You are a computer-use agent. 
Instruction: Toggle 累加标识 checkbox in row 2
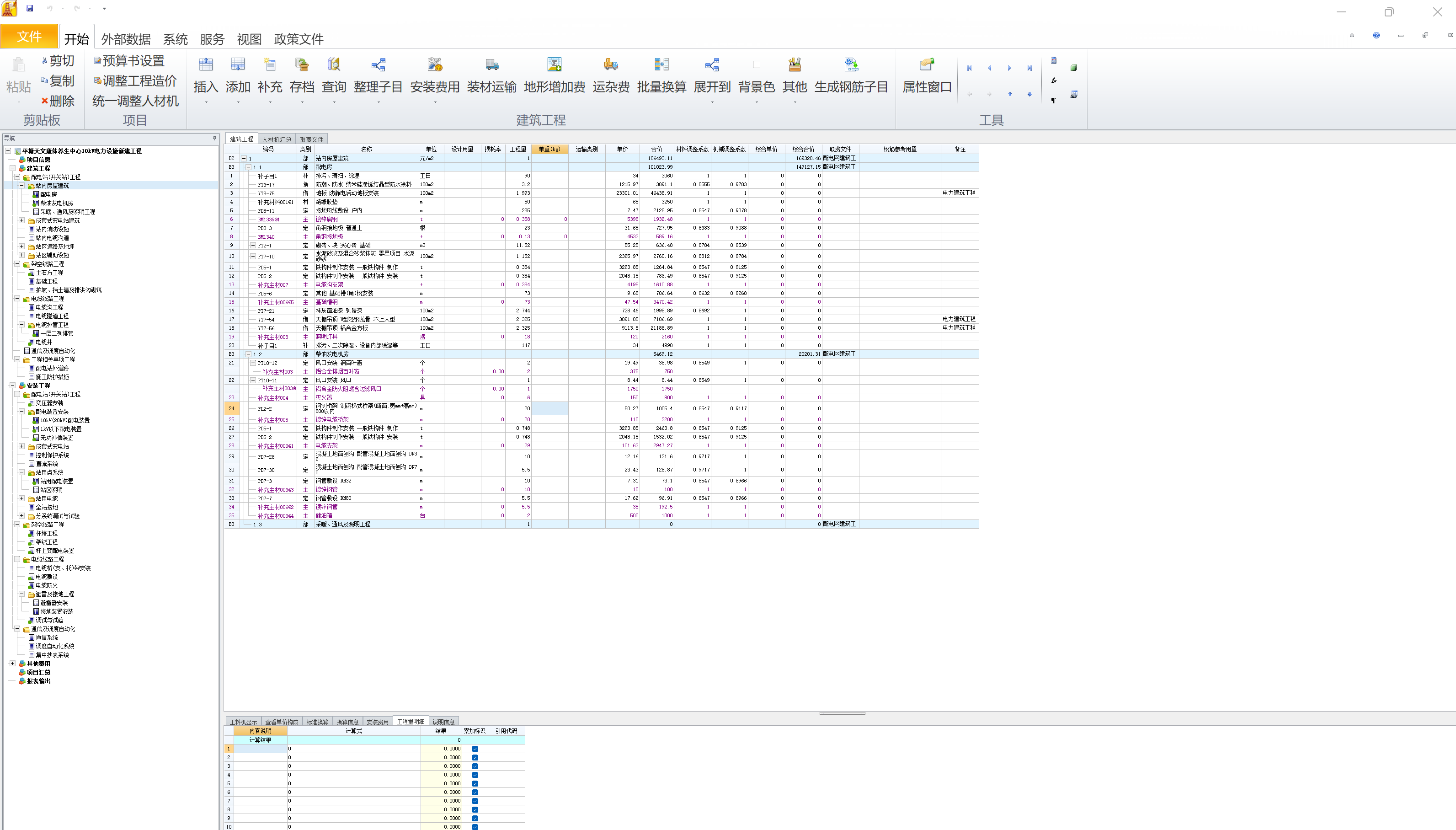(475, 758)
